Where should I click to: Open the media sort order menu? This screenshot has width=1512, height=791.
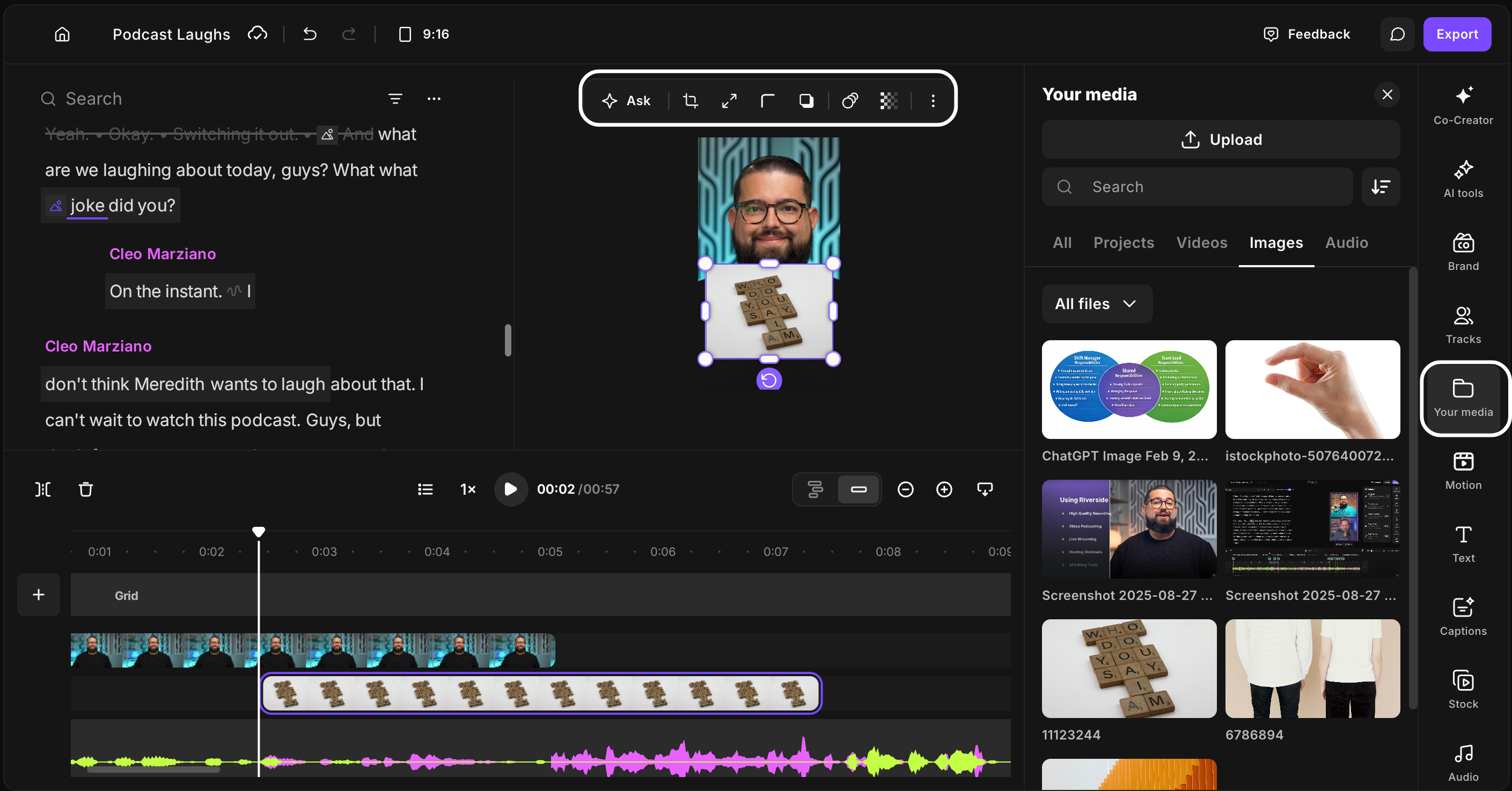(x=1381, y=187)
